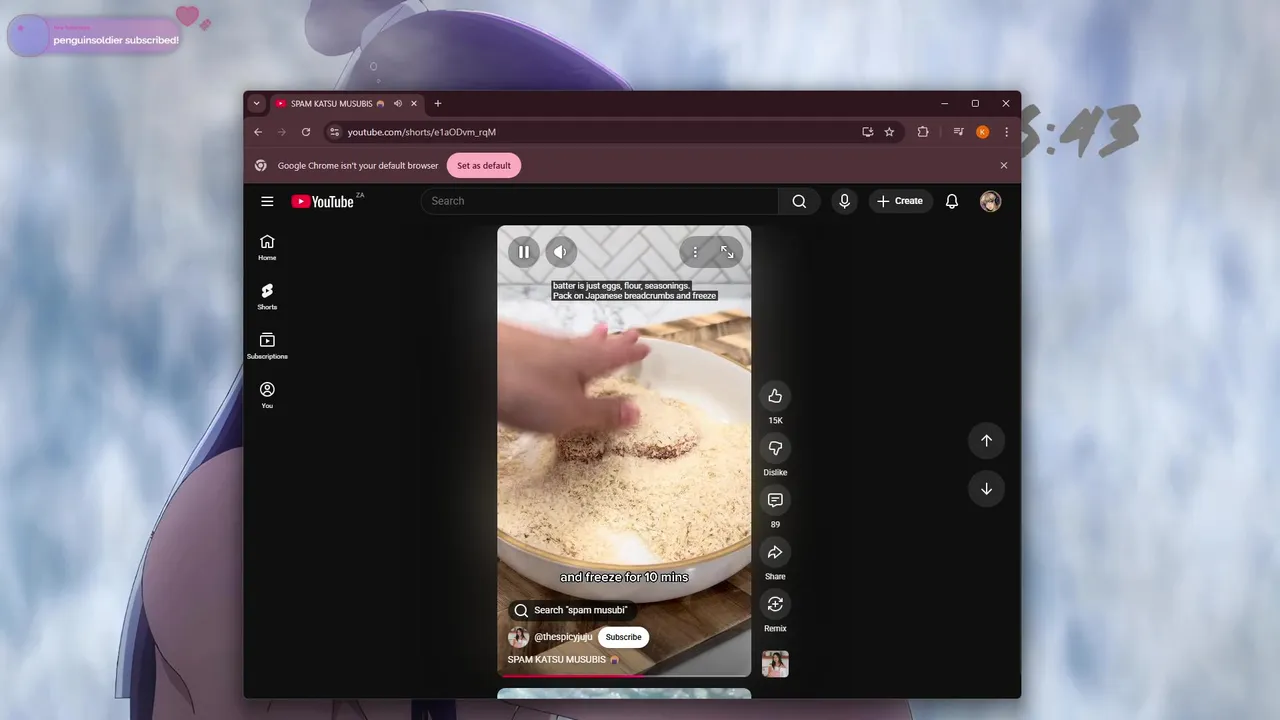Open the @thespicyjuju channel link
Image resolution: width=1280 pixels, height=720 pixels.
[x=563, y=637]
